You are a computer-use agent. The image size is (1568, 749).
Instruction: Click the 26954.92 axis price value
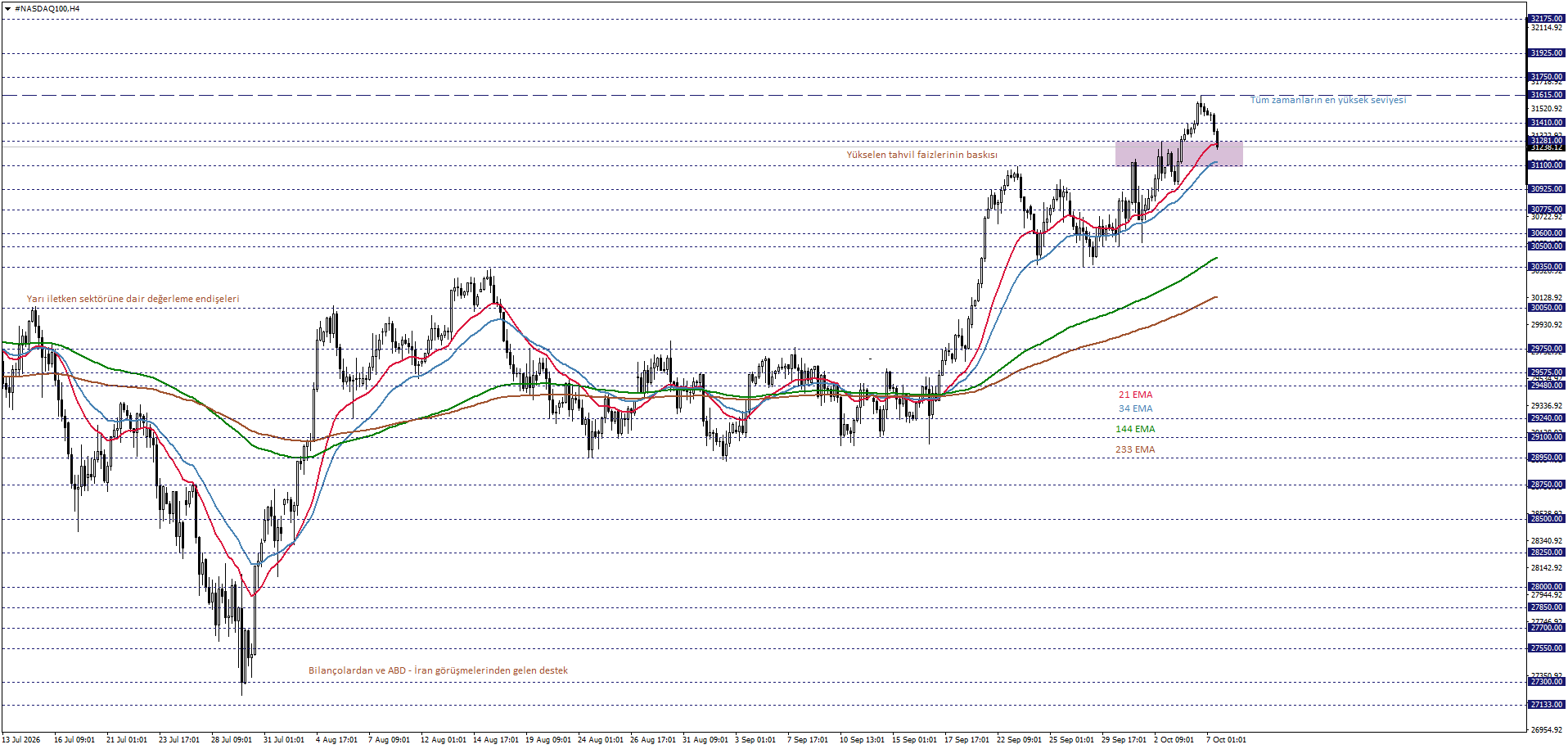(x=1547, y=729)
